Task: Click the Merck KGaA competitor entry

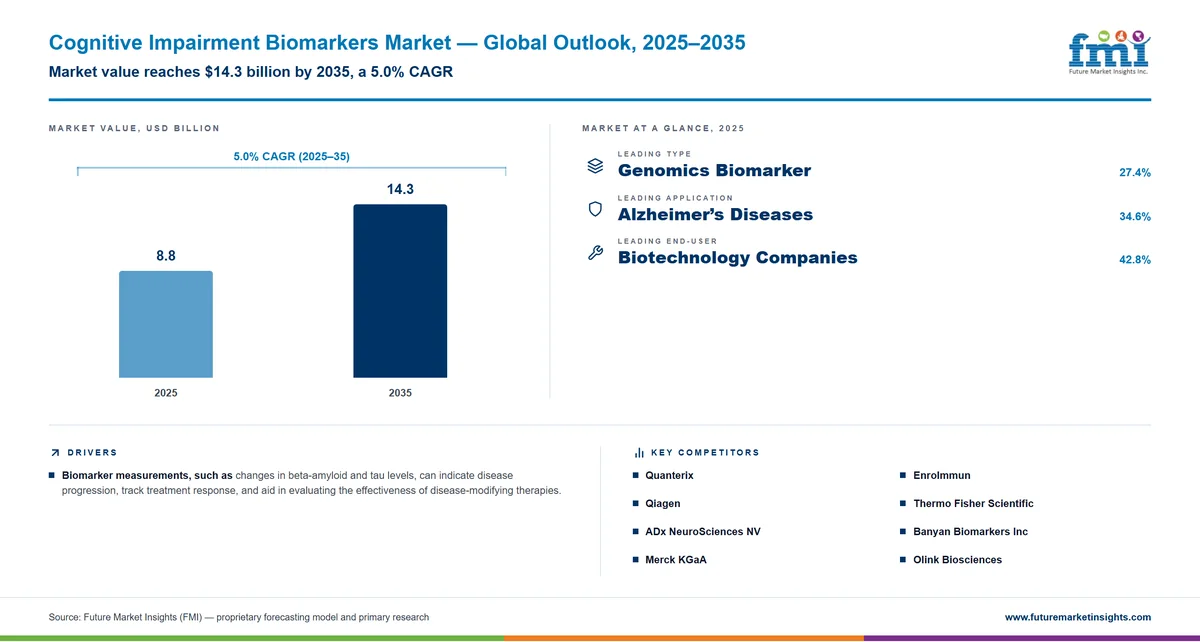Action: pos(676,560)
